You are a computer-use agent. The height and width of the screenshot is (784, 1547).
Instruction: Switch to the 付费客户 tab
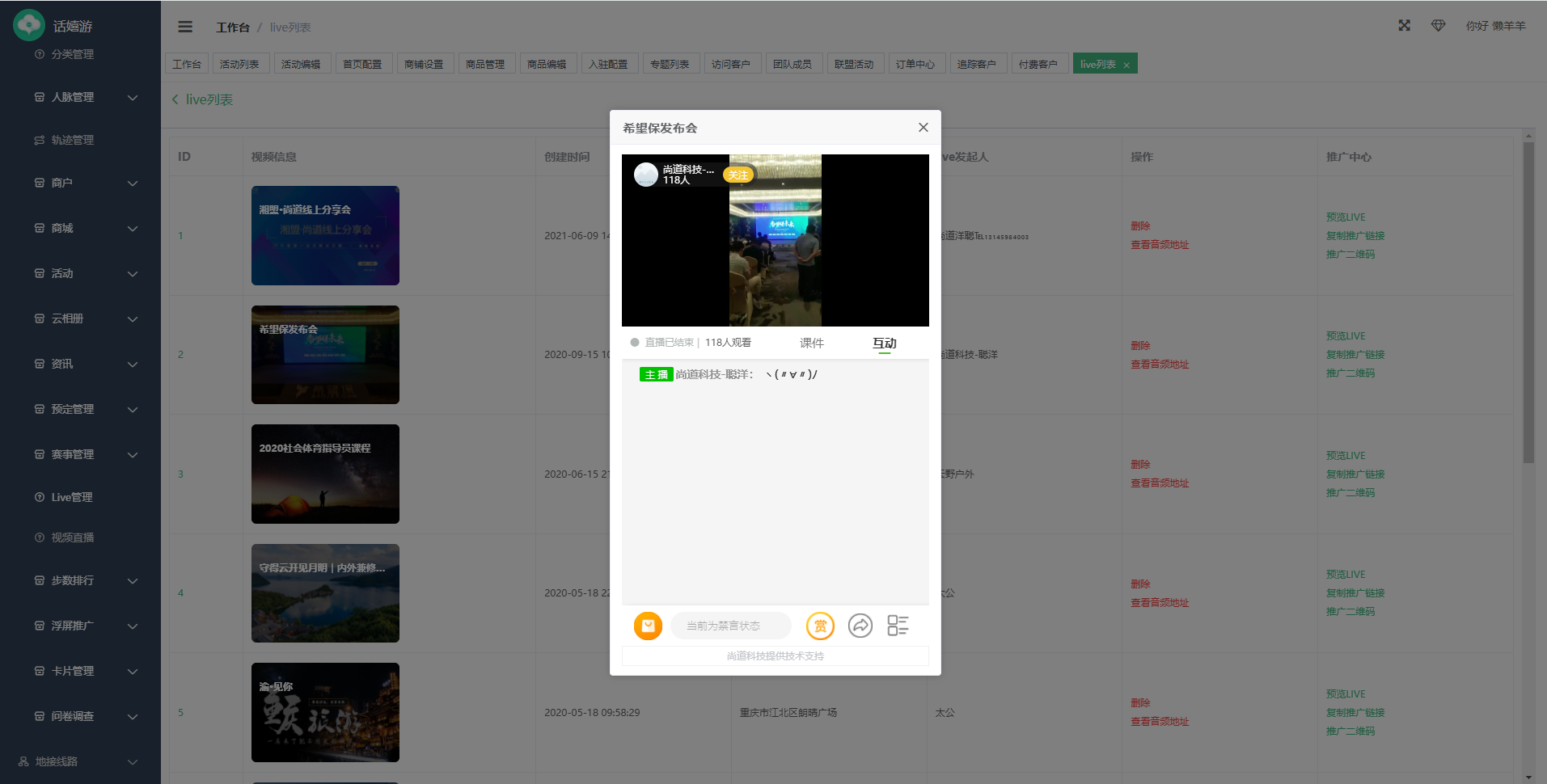click(1038, 64)
